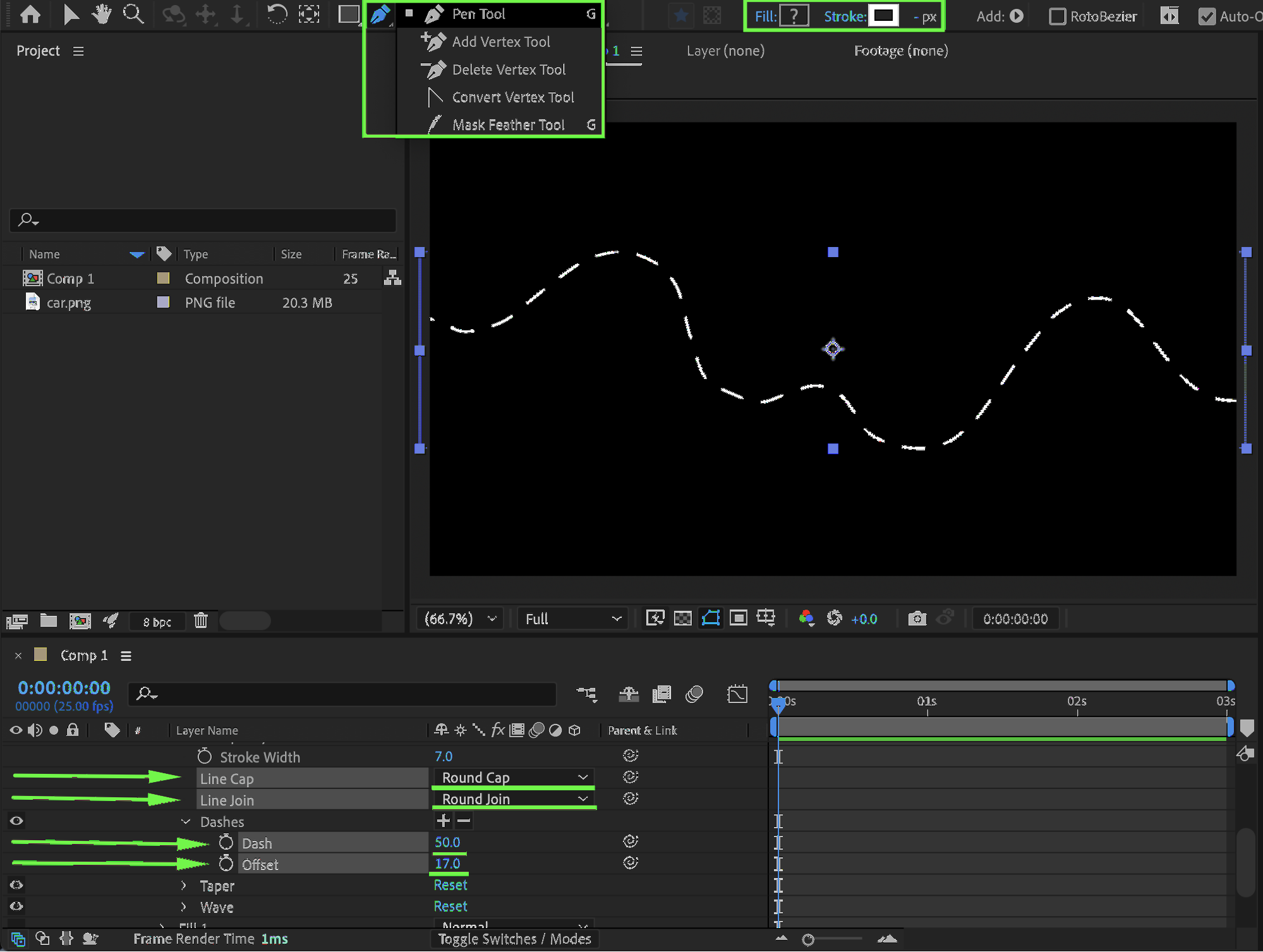This screenshot has width=1263, height=952.
Task: Open grid and guide options
Action: click(x=766, y=618)
